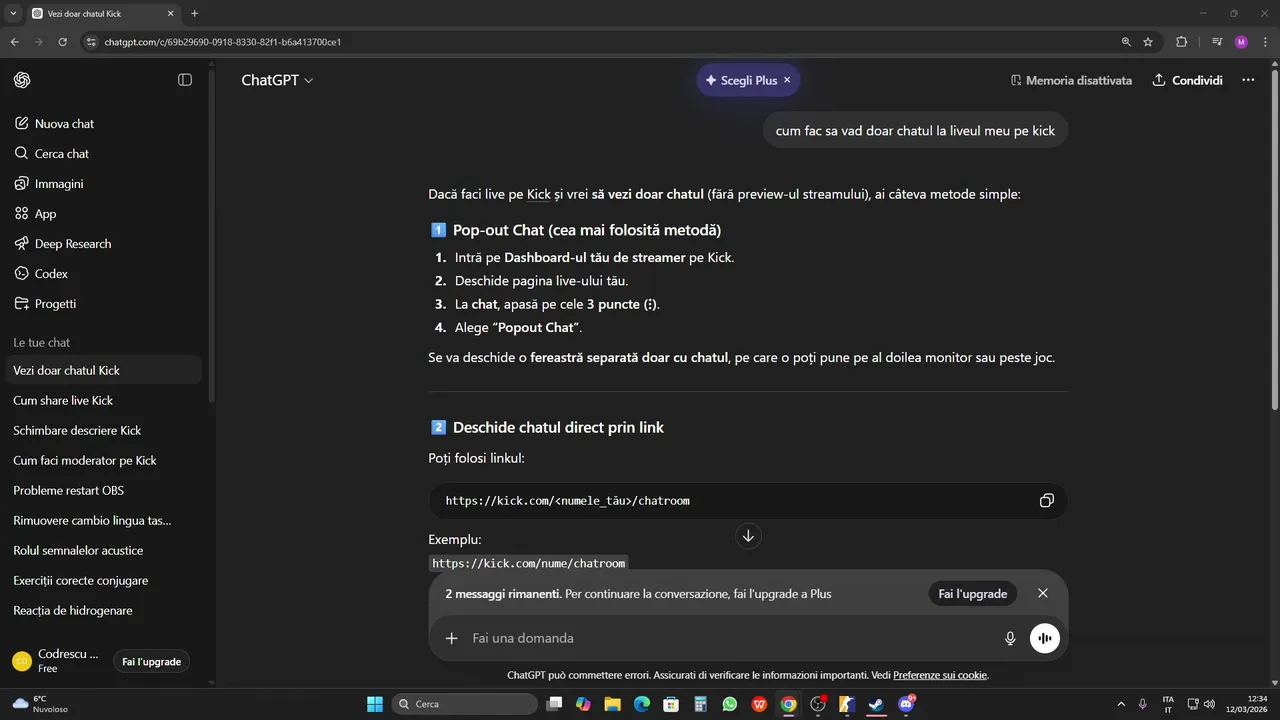Focus the 'Fai una domanda' input field
This screenshot has height=720, width=1280.
(730, 638)
